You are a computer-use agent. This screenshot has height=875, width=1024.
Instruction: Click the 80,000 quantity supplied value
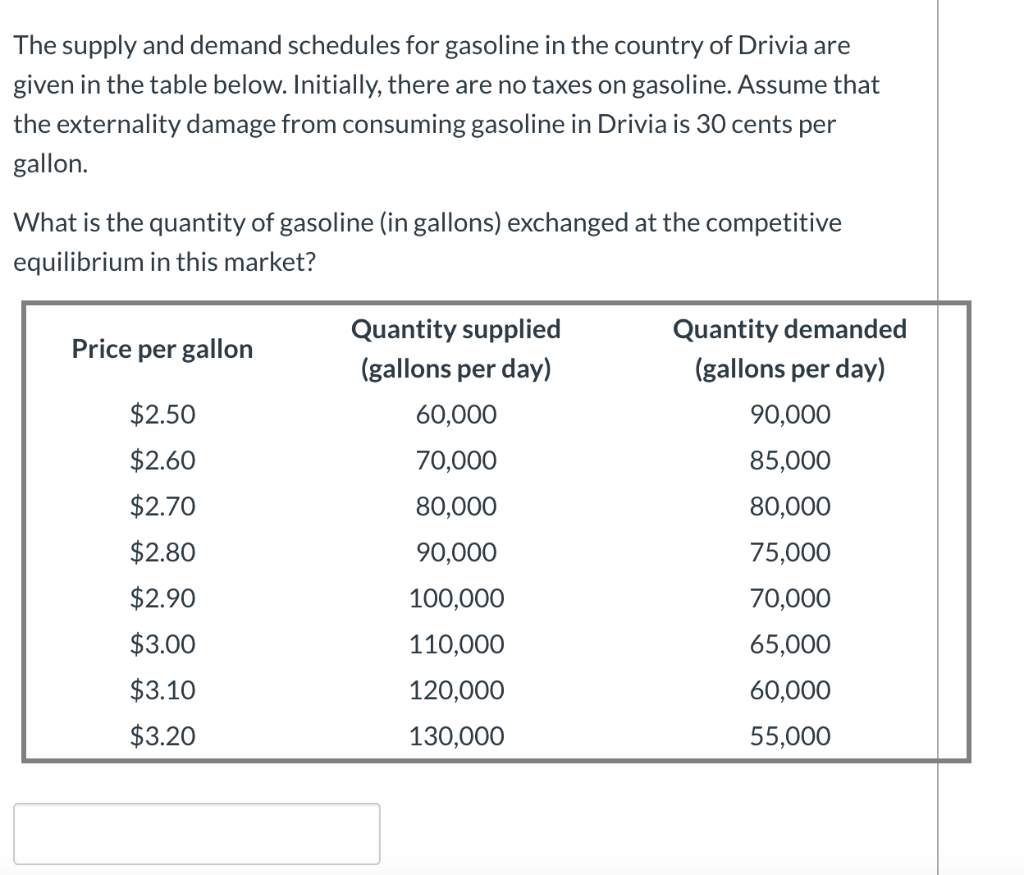coord(455,506)
